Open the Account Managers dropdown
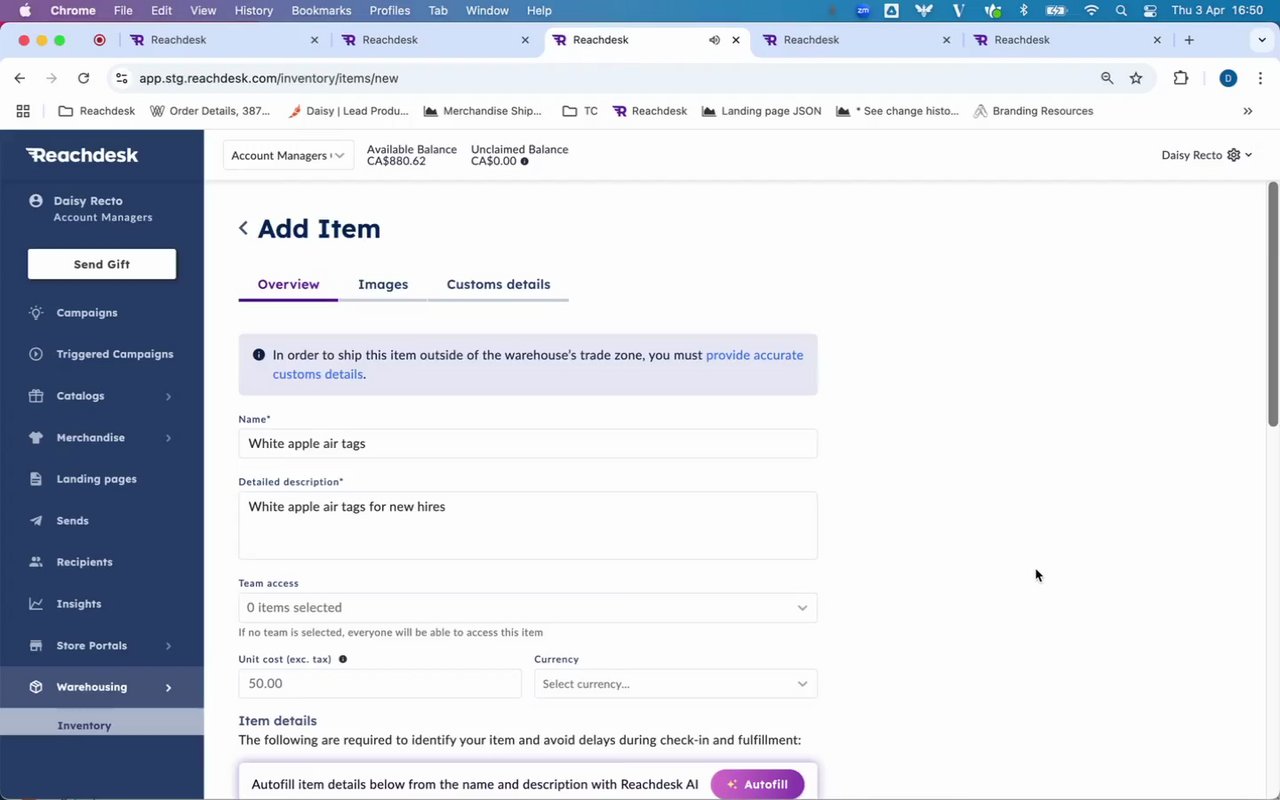1280x800 pixels. point(288,155)
